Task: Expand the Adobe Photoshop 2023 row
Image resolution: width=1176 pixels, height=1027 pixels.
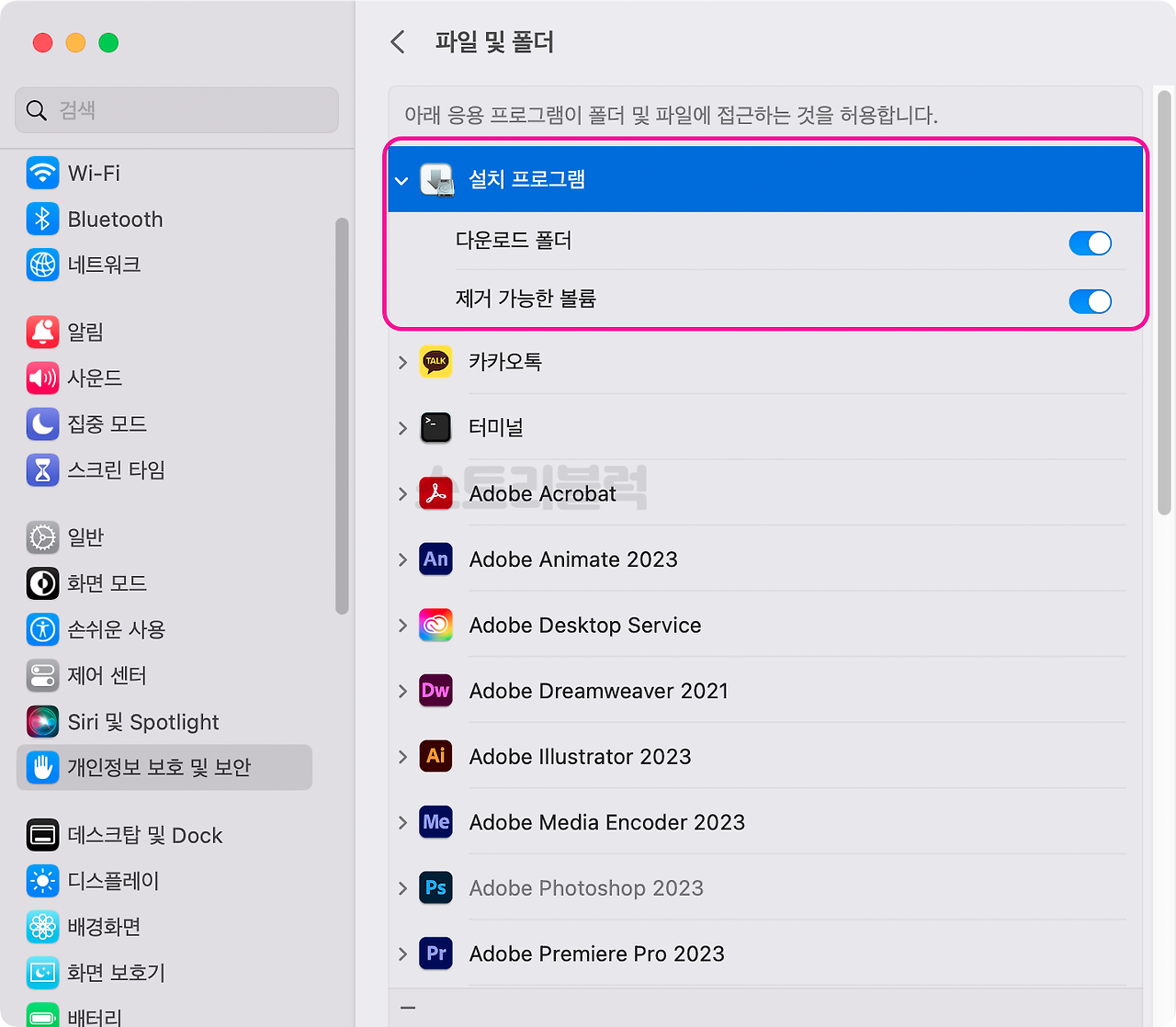Action: pyautogui.click(x=402, y=888)
